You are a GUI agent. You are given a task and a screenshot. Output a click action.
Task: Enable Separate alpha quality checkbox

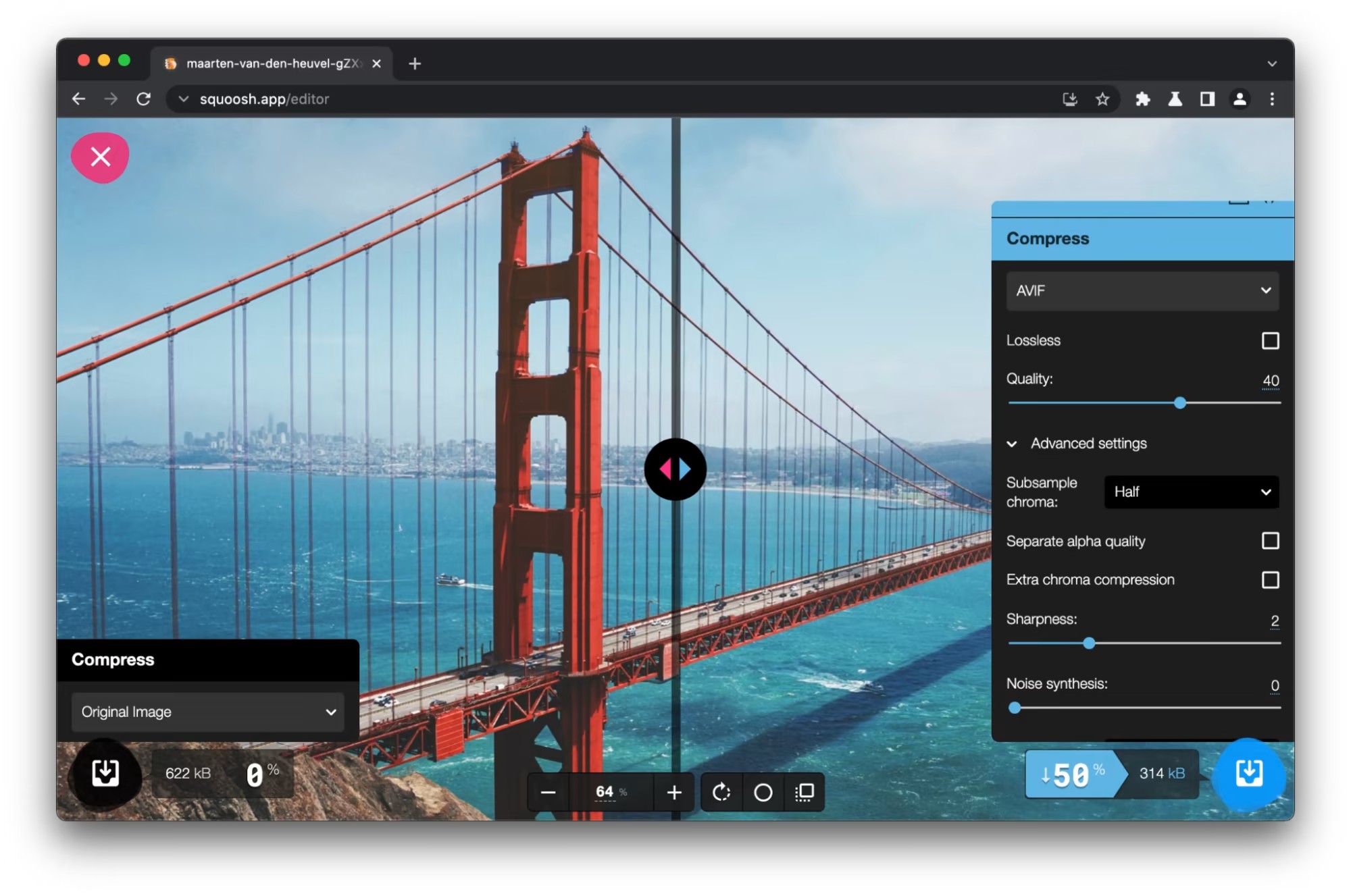(x=1270, y=541)
